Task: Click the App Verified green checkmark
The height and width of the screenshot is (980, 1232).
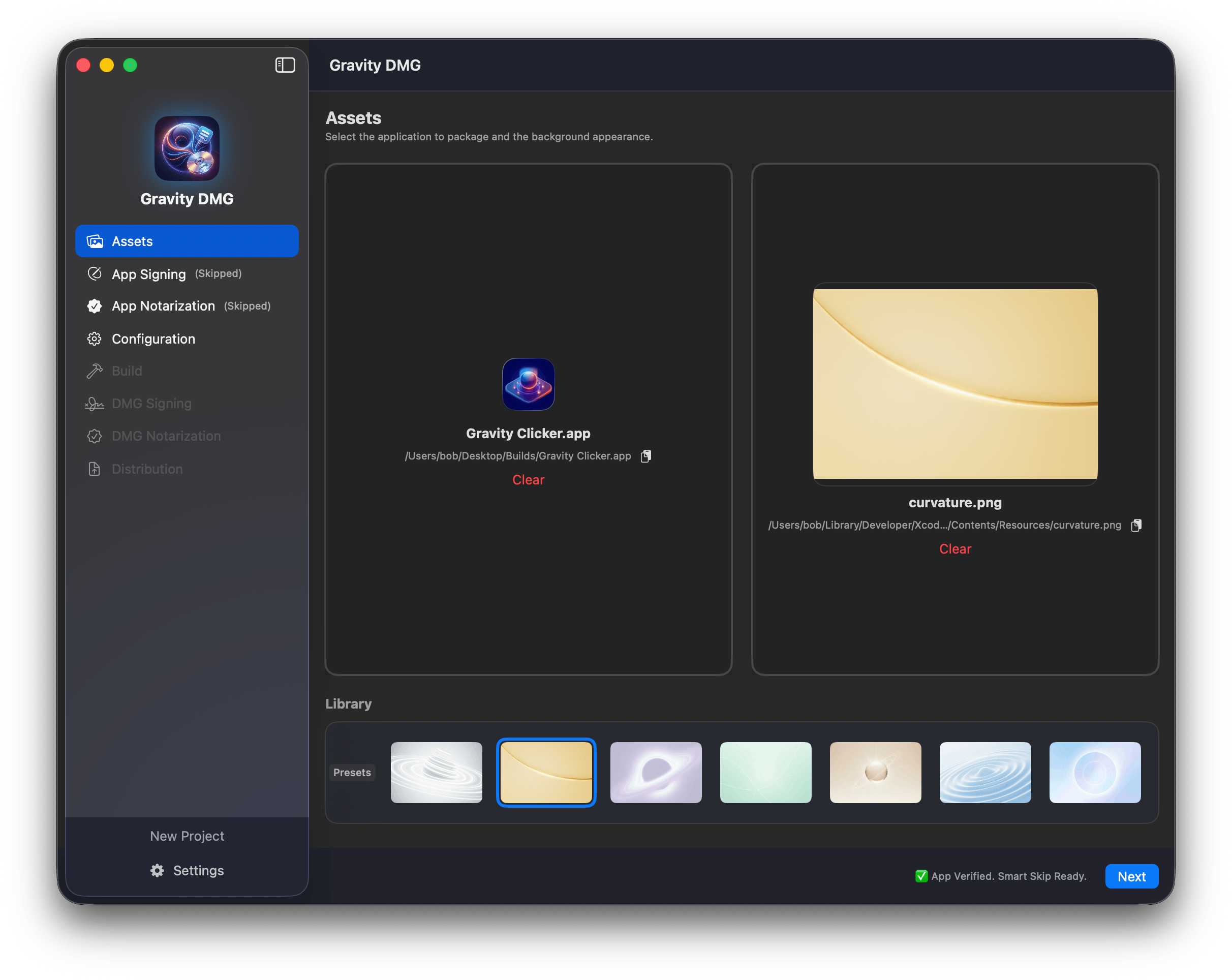Action: point(921,876)
